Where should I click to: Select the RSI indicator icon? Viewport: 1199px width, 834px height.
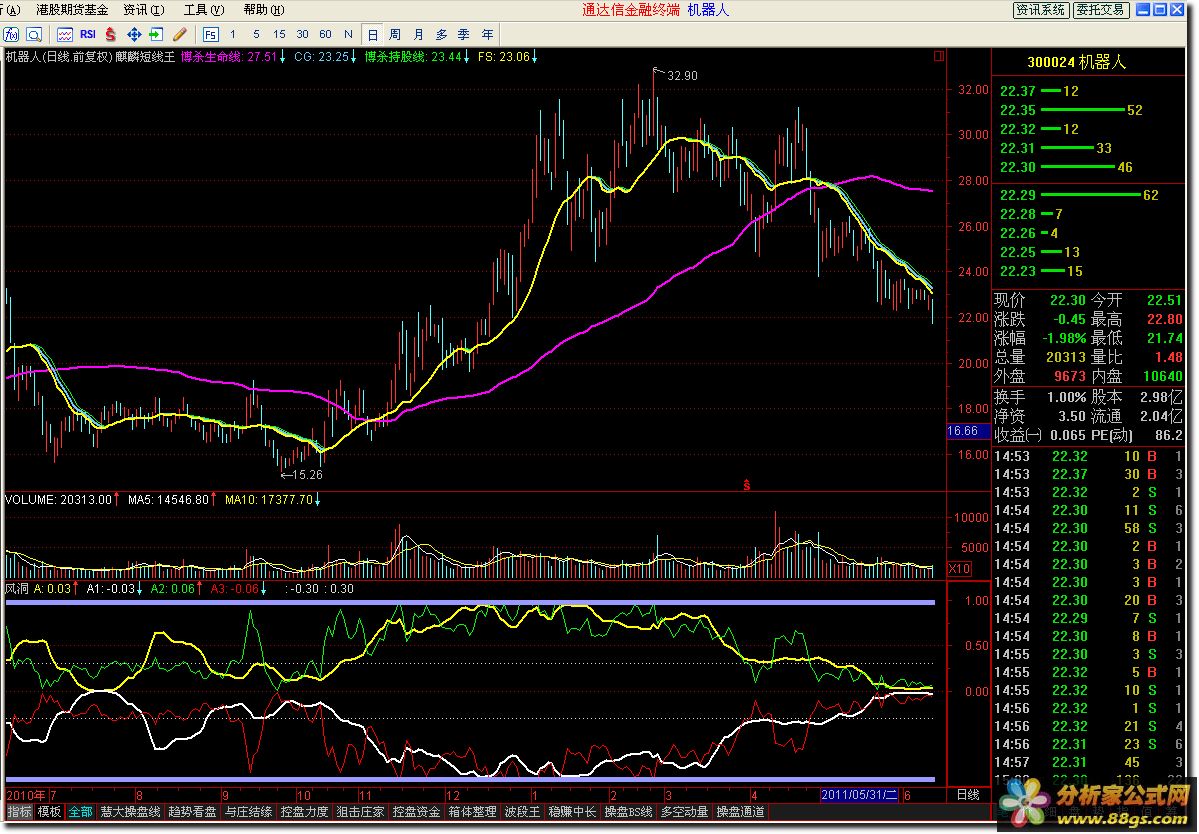click(88, 34)
